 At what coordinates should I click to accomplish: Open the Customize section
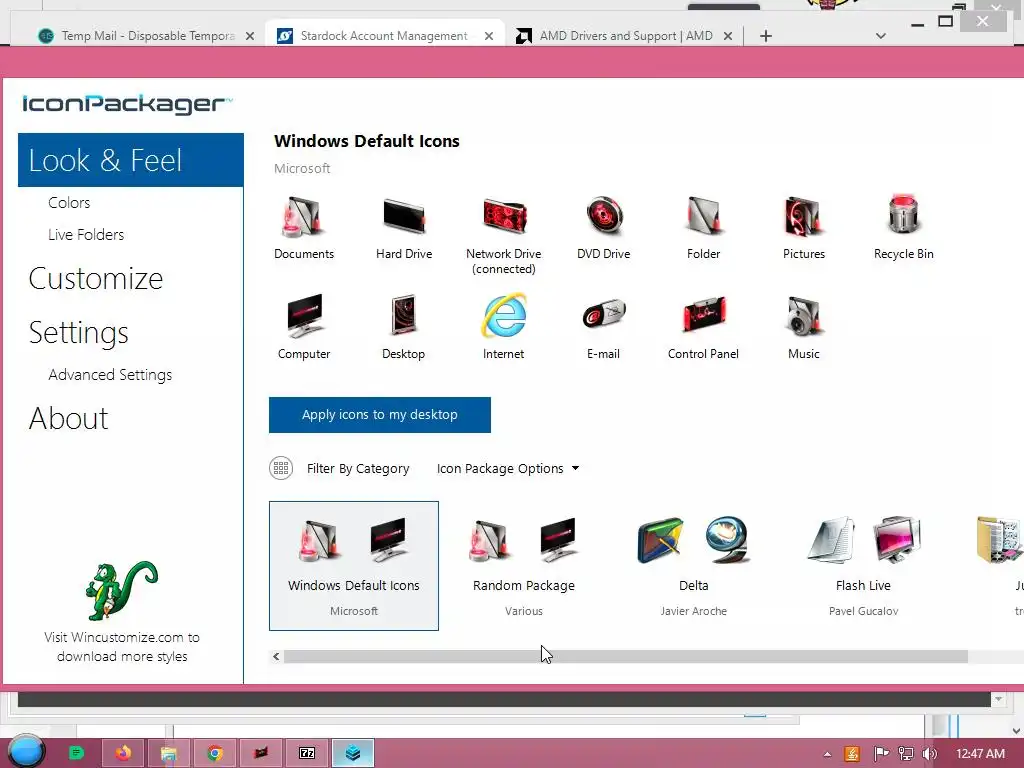tap(96, 279)
